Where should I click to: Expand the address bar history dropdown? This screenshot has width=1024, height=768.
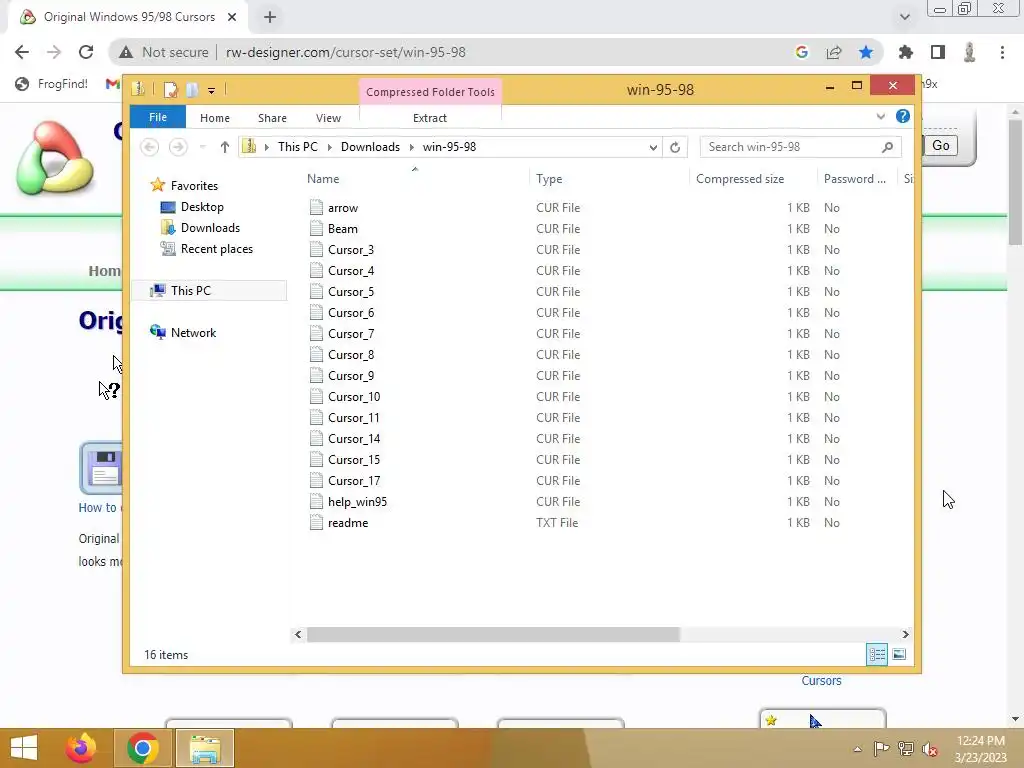pos(653,148)
